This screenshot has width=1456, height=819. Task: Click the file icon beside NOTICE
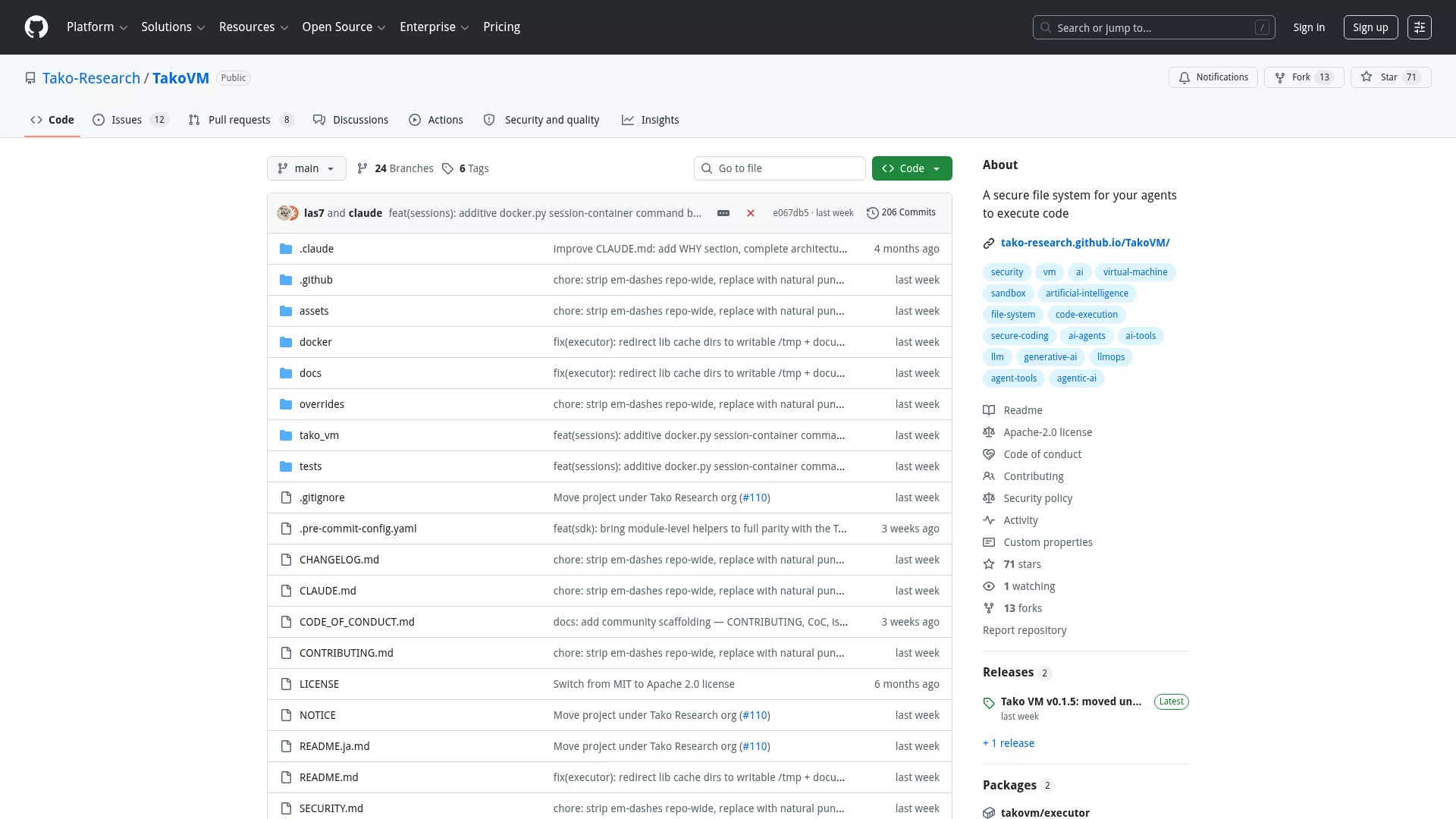click(x=286, y=715)
